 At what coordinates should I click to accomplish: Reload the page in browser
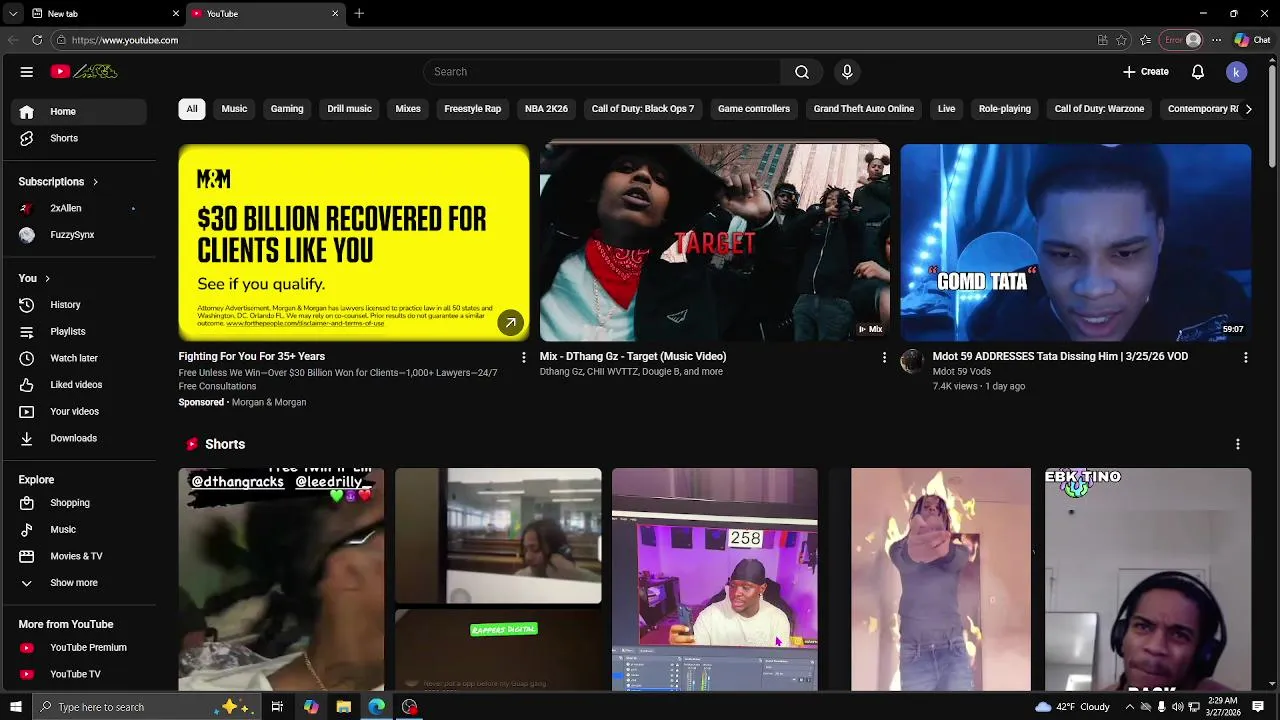click(37, 40)
